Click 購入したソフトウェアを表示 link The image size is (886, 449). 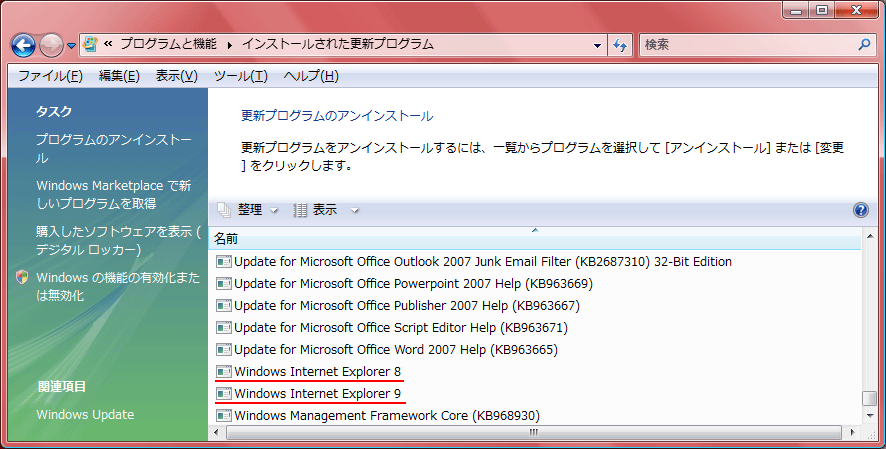click(x=118, y=240)
